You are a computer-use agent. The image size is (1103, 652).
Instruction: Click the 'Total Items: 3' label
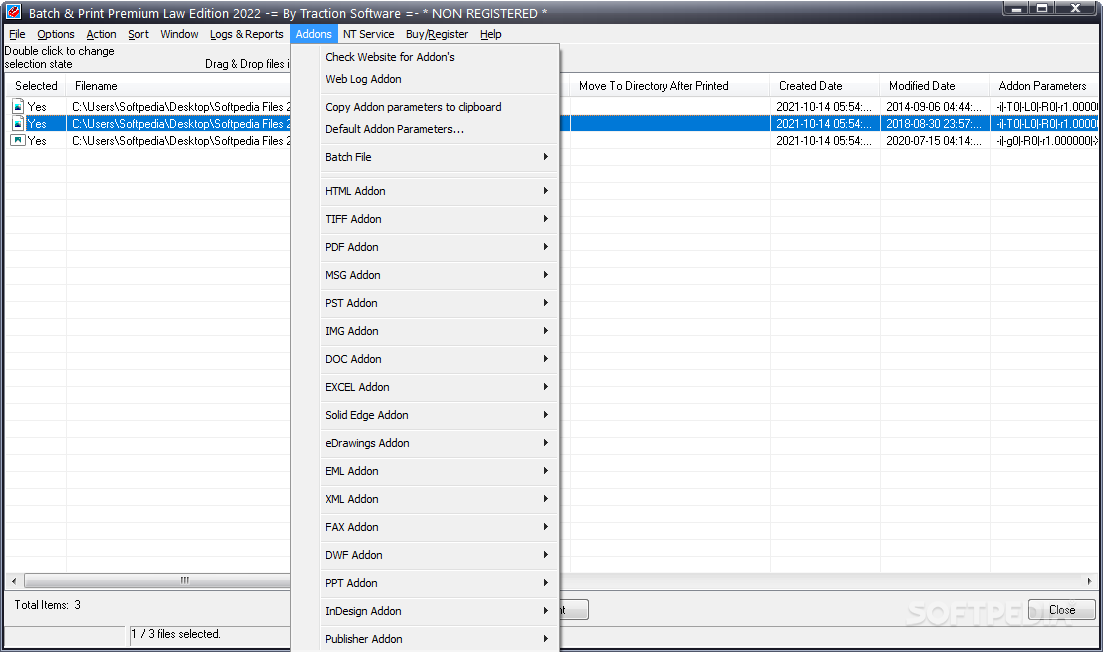(47, 605)
